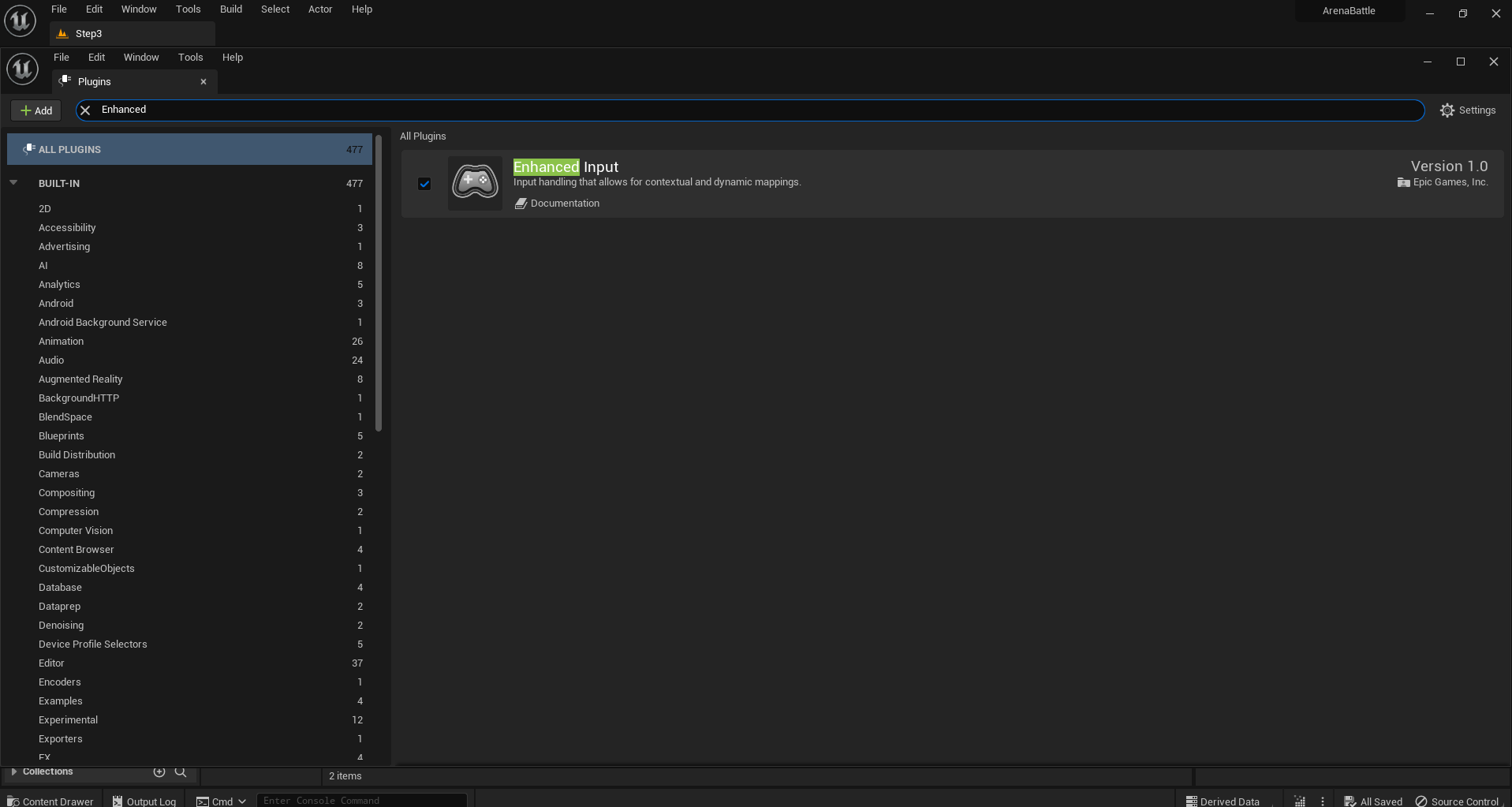Open Actor menu in main editor
The width and height of the screenshot is (1512, 807).
click(x=320, y=9)
